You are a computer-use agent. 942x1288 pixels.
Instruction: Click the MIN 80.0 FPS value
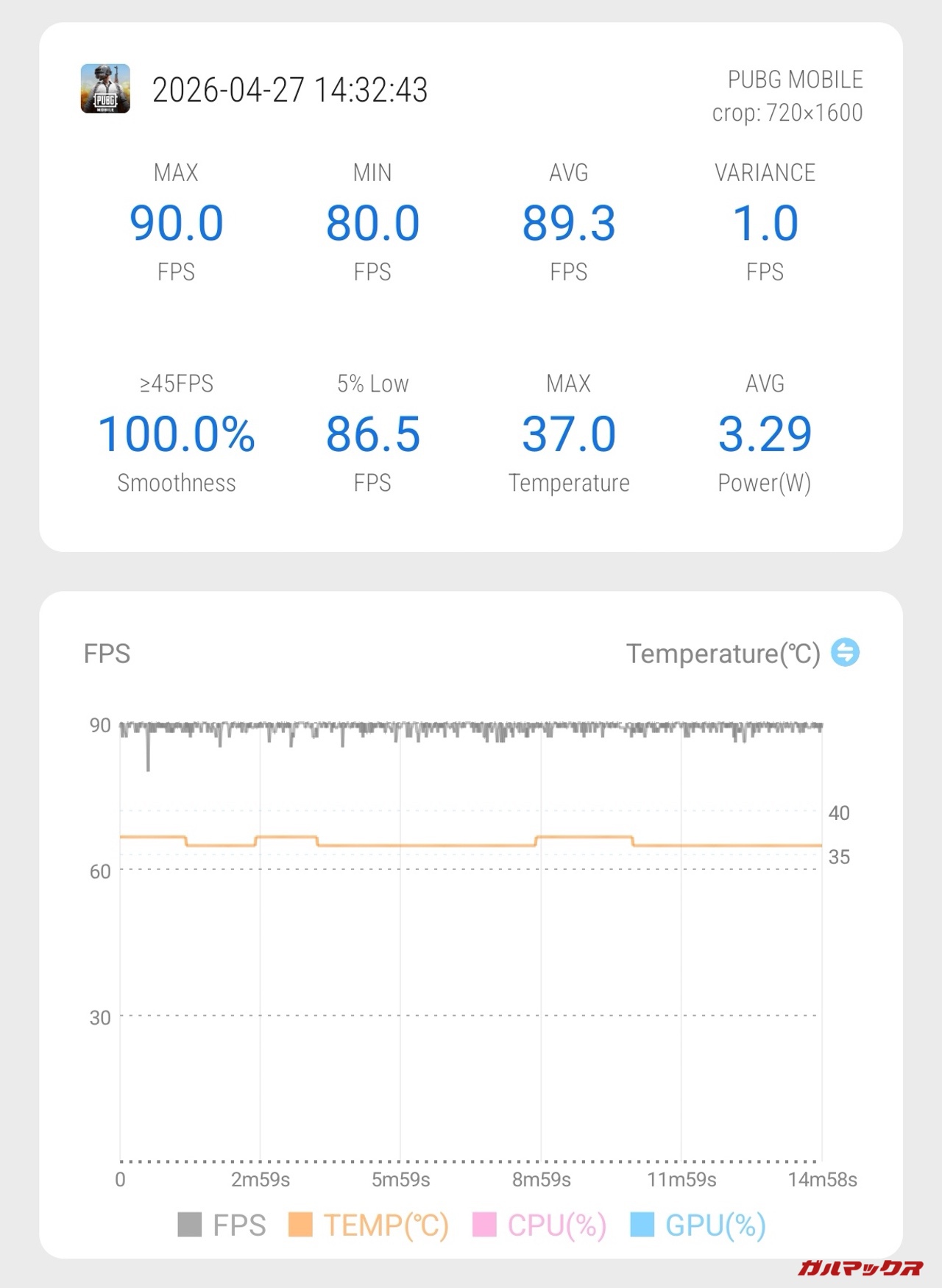click(372, 223)
